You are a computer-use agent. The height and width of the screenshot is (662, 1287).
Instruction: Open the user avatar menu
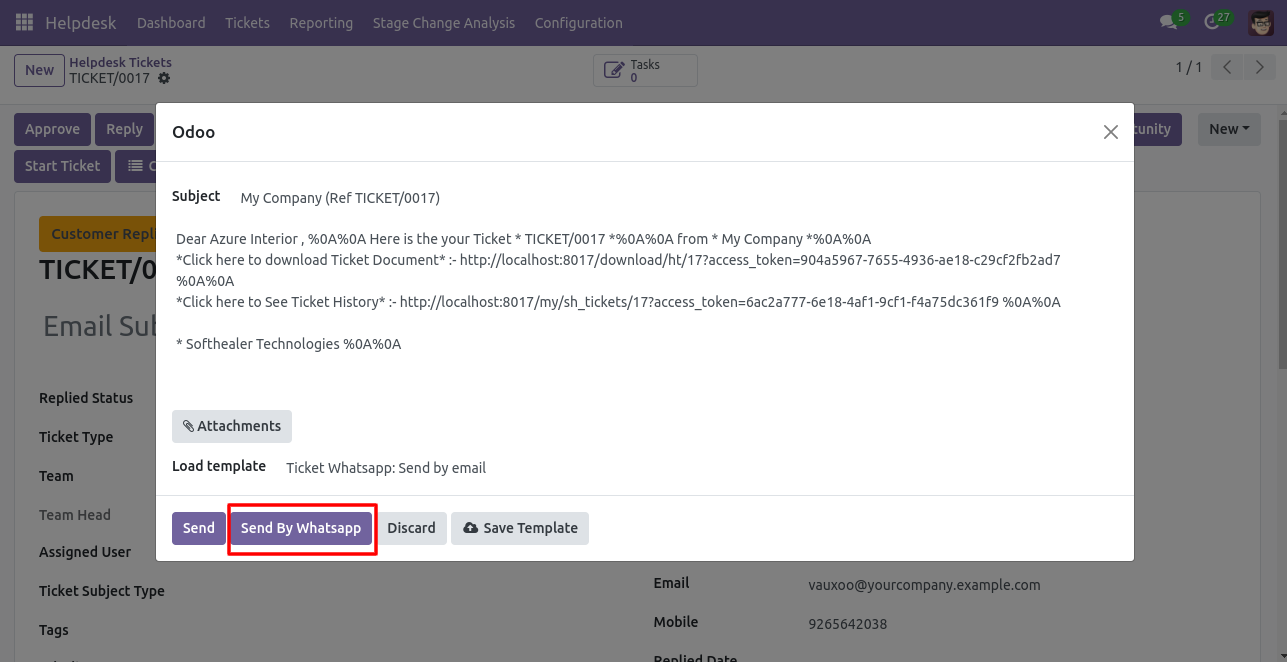click(1261, 22)
